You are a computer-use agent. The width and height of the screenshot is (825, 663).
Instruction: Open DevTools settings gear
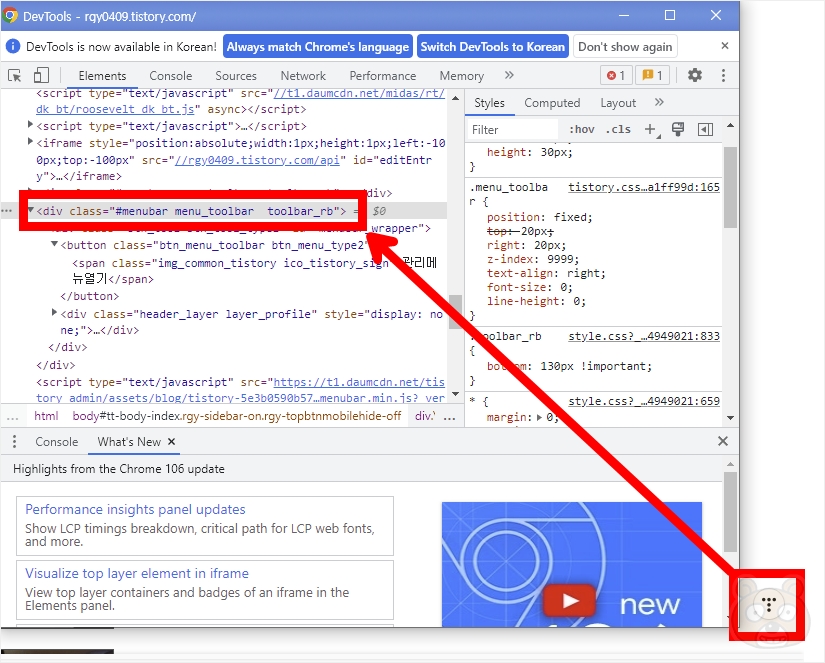(695, 75)
